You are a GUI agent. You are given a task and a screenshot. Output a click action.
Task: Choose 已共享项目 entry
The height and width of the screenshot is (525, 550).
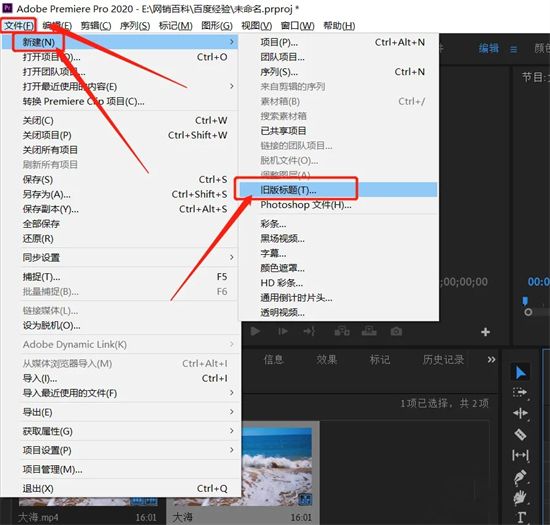(338, 130)
